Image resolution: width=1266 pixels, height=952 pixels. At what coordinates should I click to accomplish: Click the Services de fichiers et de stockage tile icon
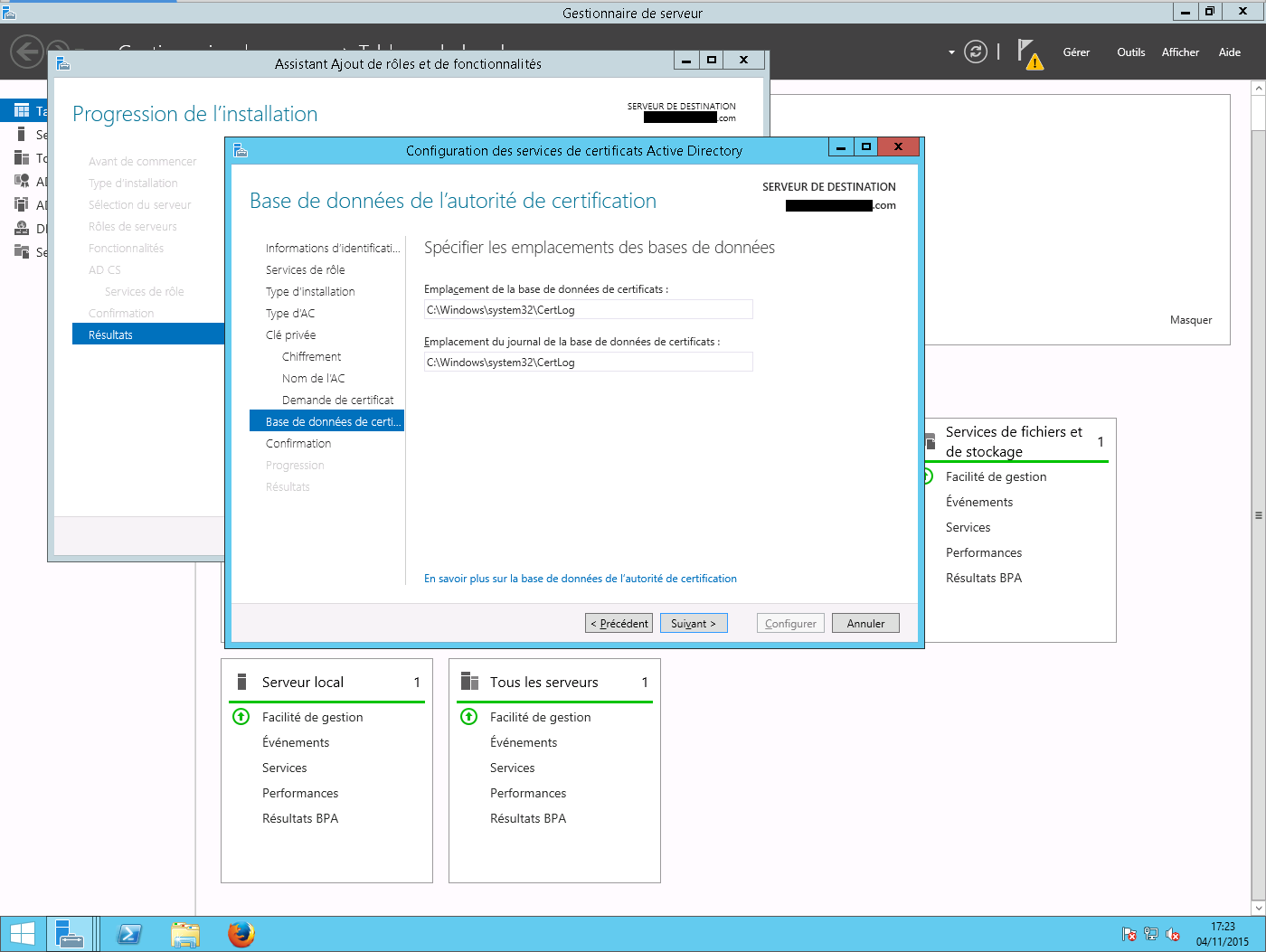coord(930,441)
